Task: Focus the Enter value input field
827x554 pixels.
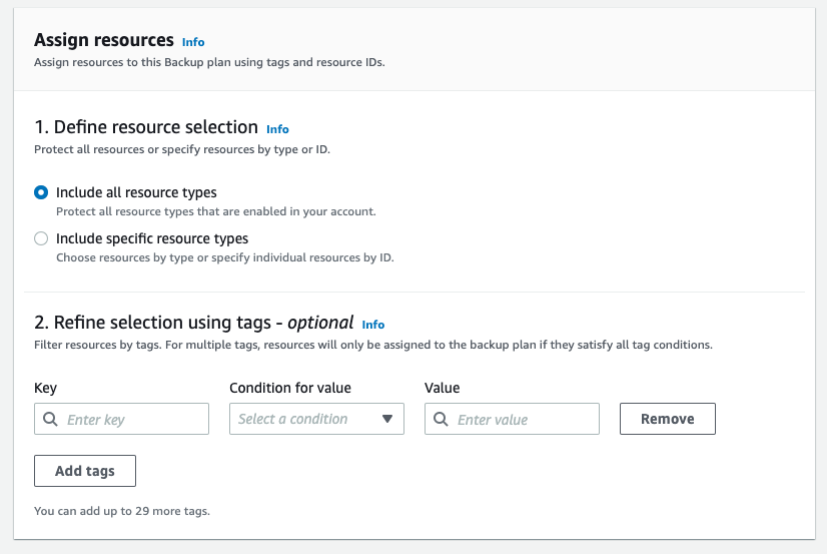Action: pos(522,419)
